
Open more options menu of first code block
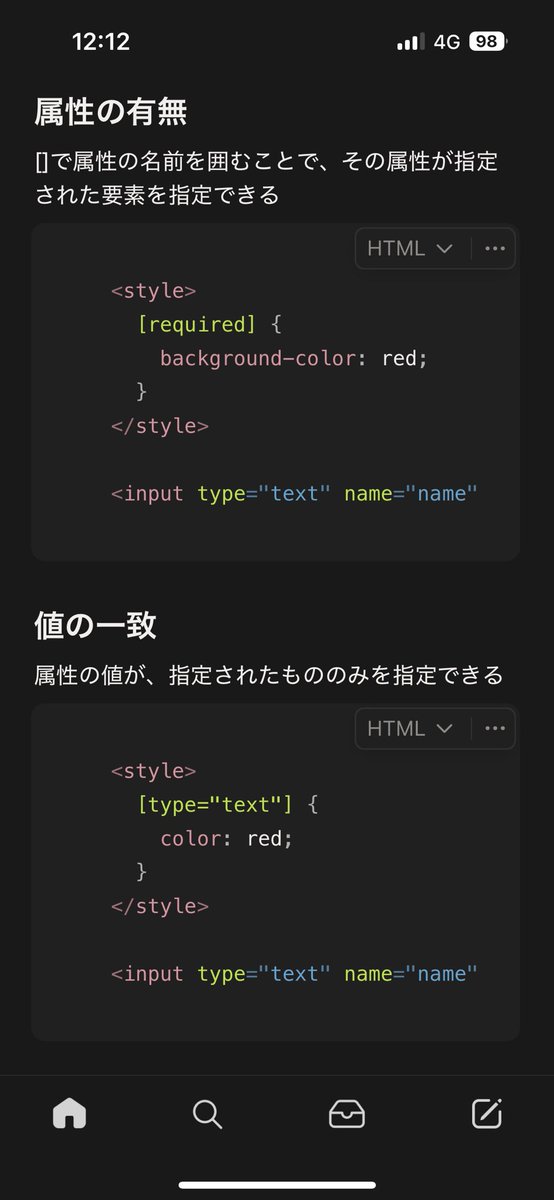point(495,248)
